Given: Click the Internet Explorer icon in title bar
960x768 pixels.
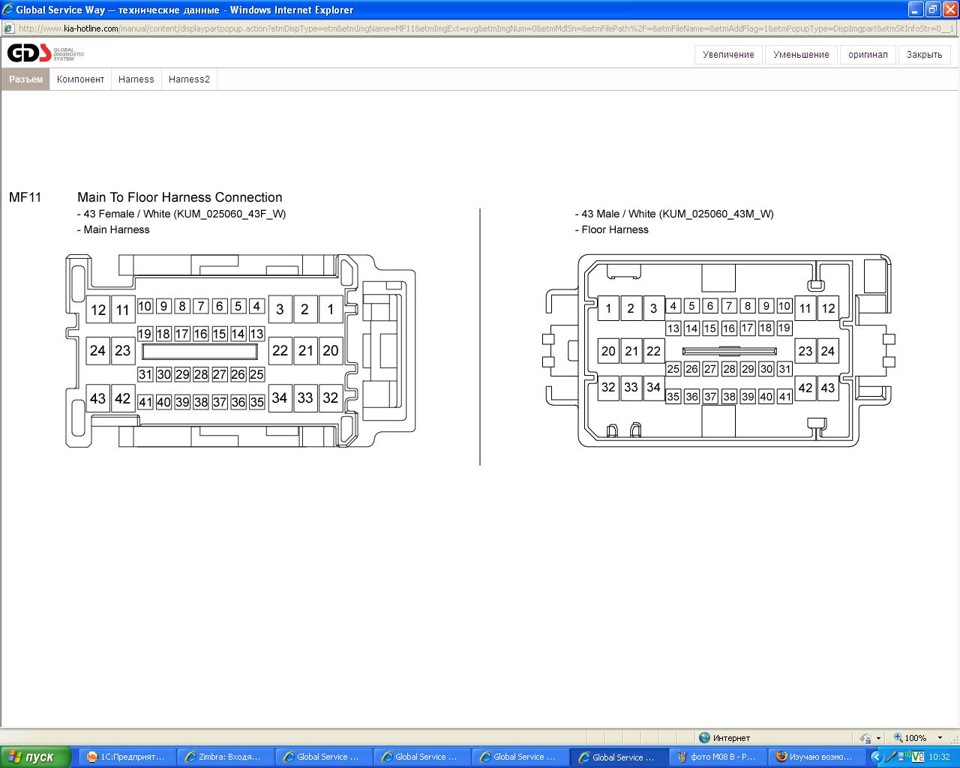Looking at the screenshot, I should [8, 9].
